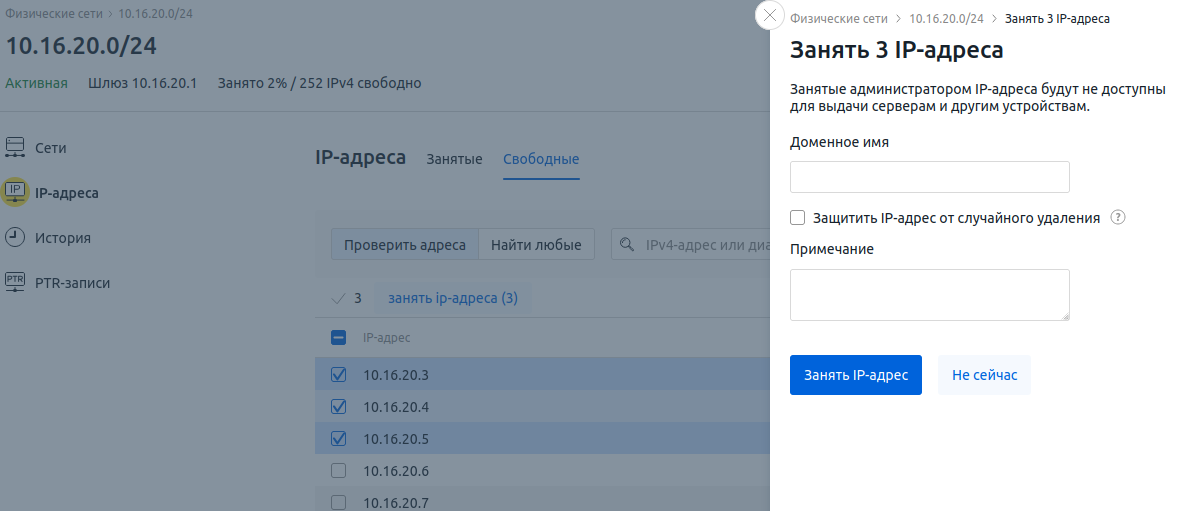Click the search magnifier icon
The image size is (1201, 511).
[x=628, y=244]
